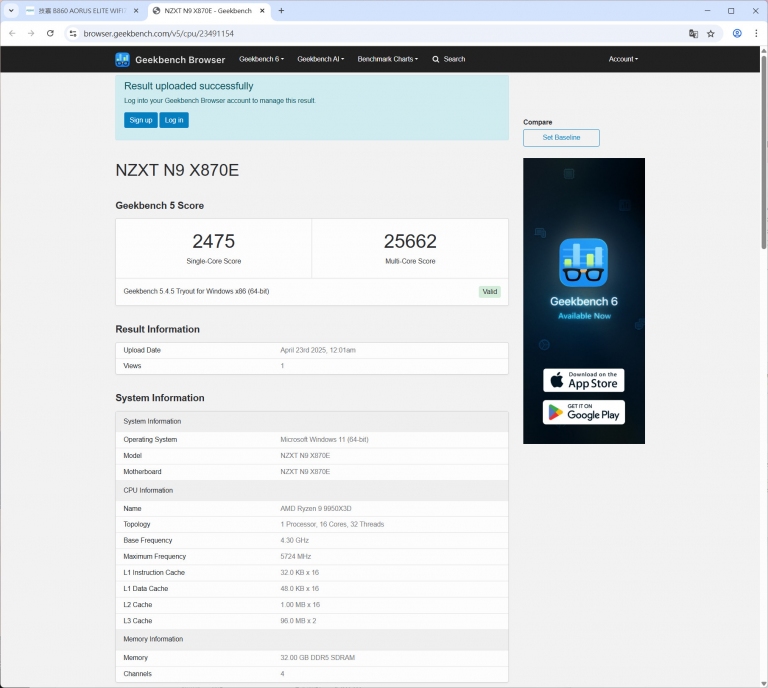Click the Log in button
Image resolution: width=768 pixels, height=688 pixels.
pyautogui.click(x=174, y=120)
